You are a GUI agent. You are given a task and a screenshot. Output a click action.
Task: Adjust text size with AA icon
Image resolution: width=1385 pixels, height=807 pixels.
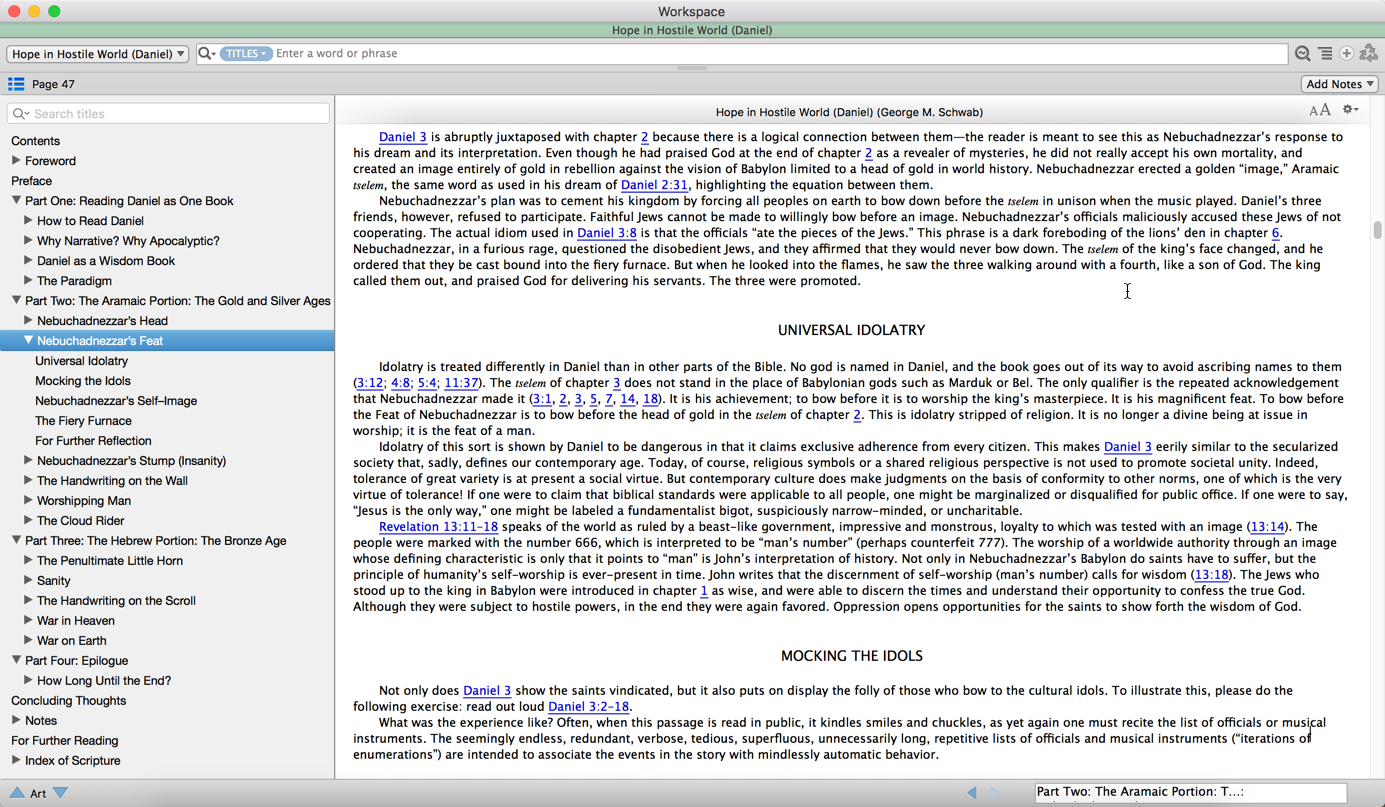click(x=1320, y=111)
